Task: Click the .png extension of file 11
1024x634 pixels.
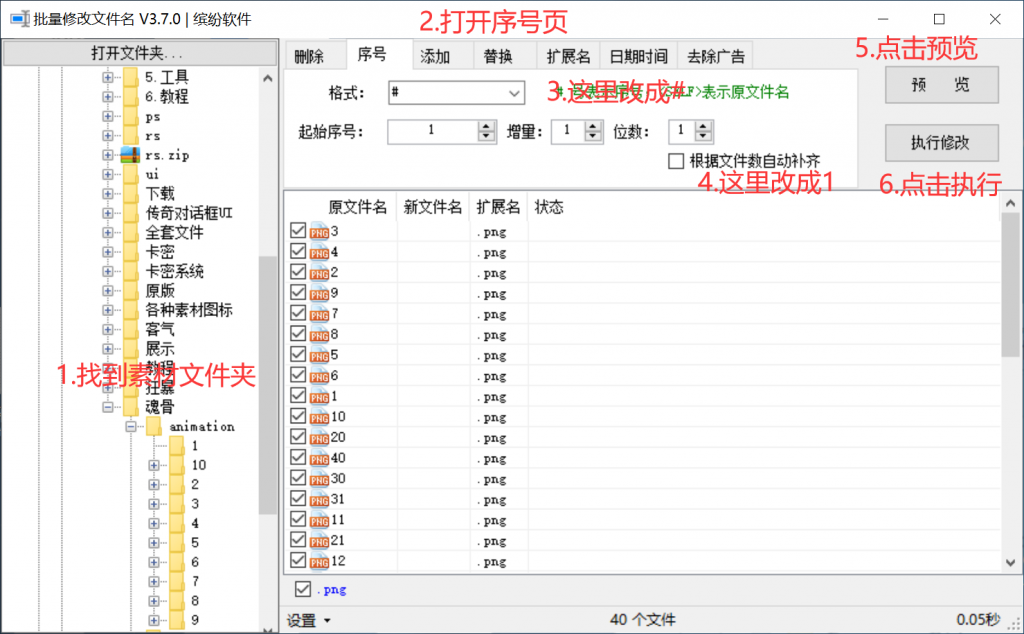Action: point(491,520)
